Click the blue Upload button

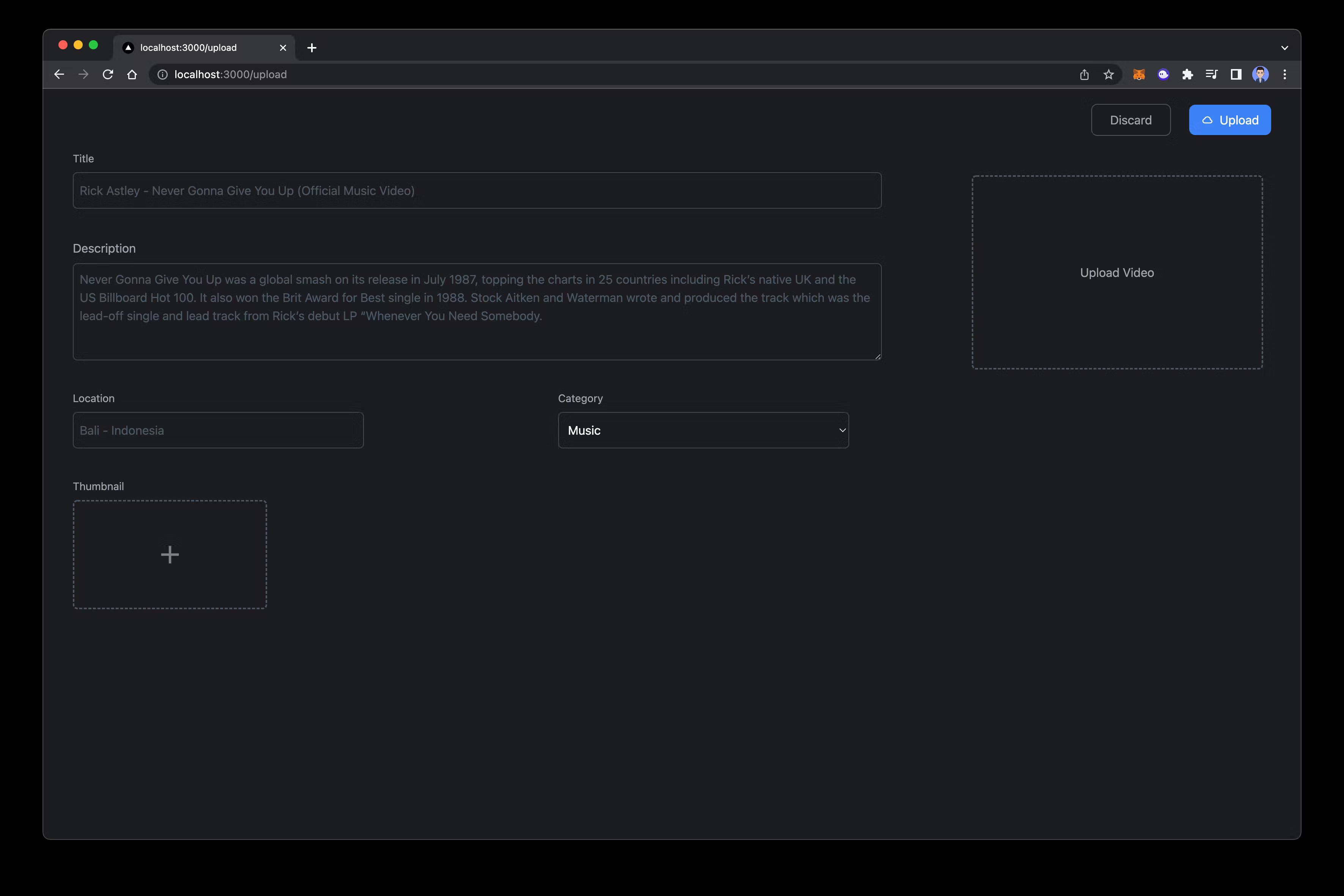pos(1230,120)
